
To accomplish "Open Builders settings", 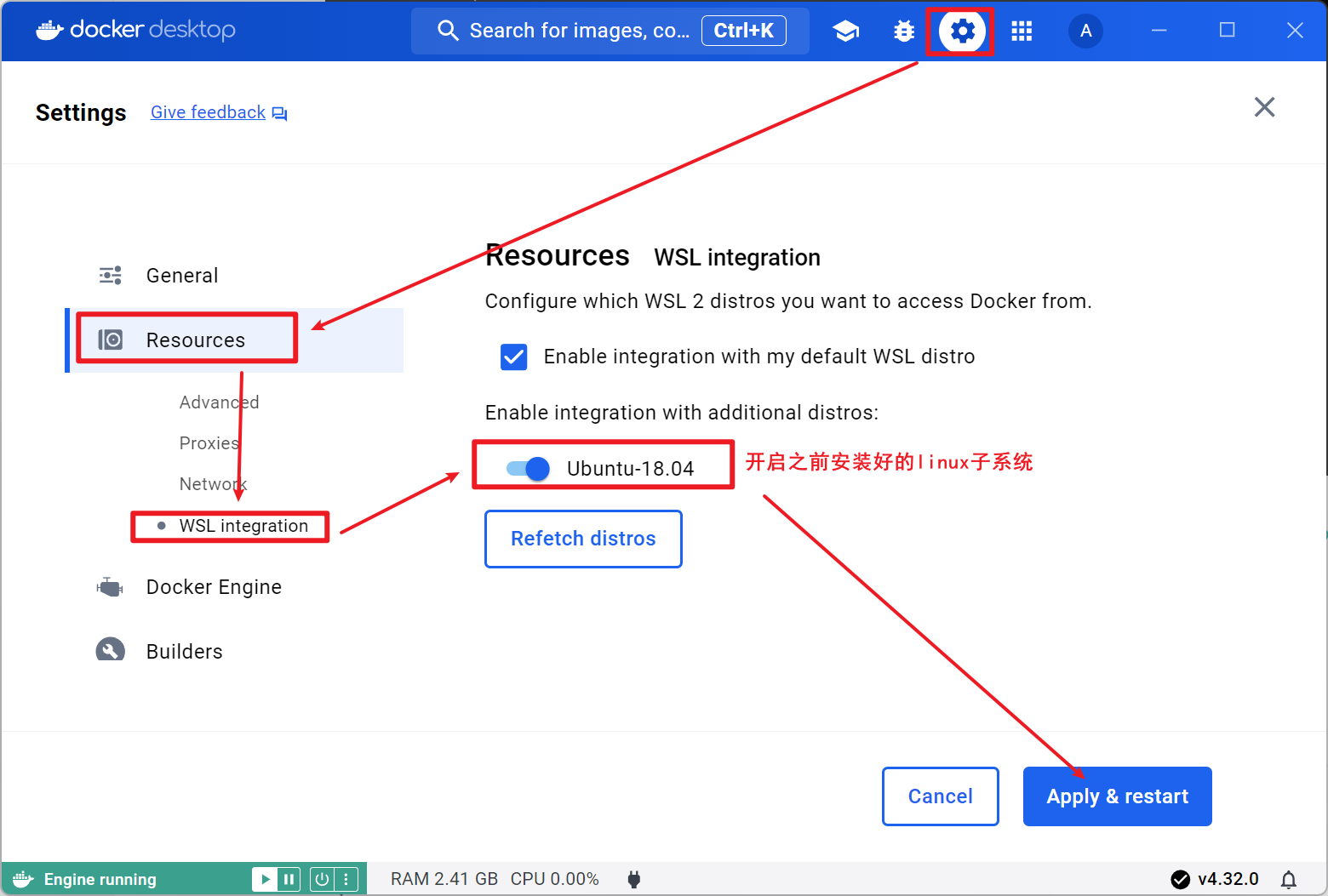I will click(x=184, y=652).
